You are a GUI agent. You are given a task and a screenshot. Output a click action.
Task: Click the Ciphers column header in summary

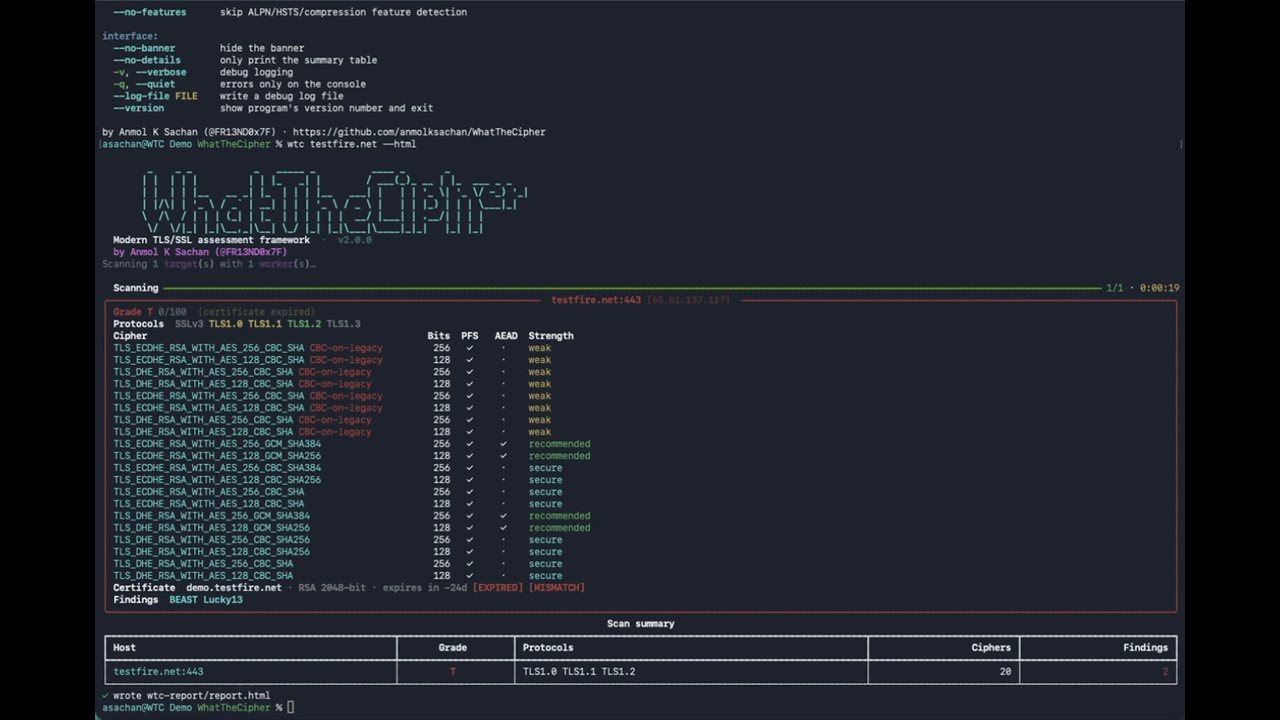990,648
